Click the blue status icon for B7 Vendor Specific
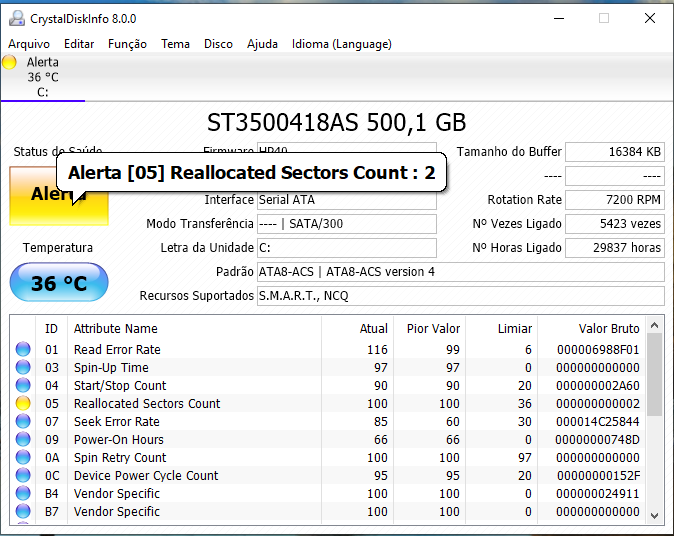The height and width of the screenshot is (536, 674). (x=23, y=511)
